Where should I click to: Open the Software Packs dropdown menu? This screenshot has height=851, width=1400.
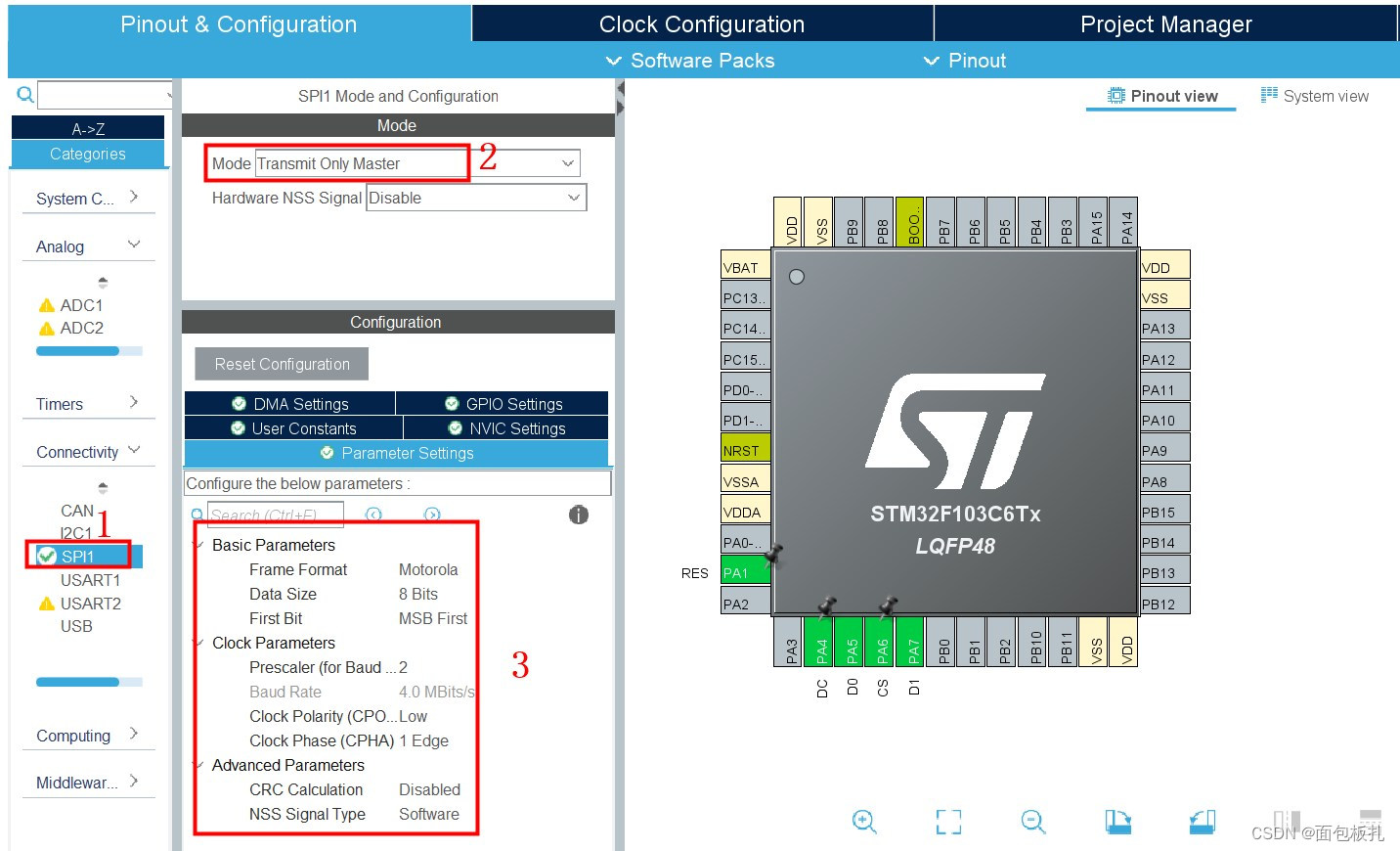(x=690, y=61)
